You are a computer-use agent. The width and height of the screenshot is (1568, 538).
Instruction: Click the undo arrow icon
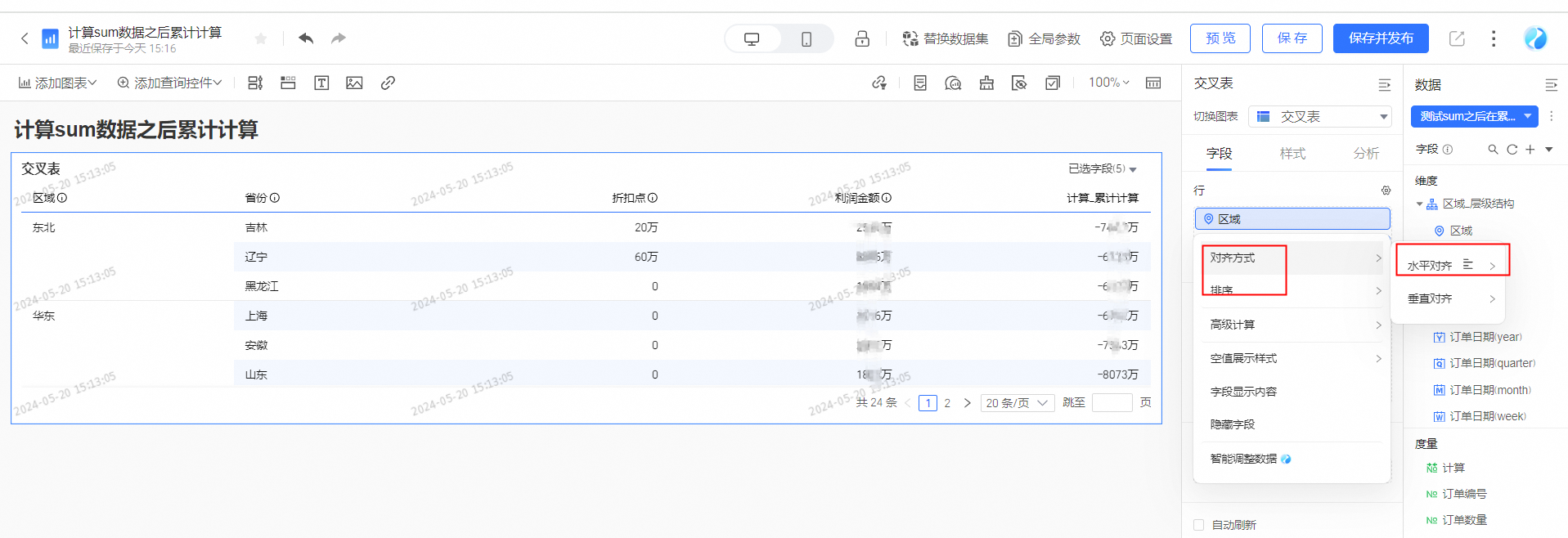(306, 38)
